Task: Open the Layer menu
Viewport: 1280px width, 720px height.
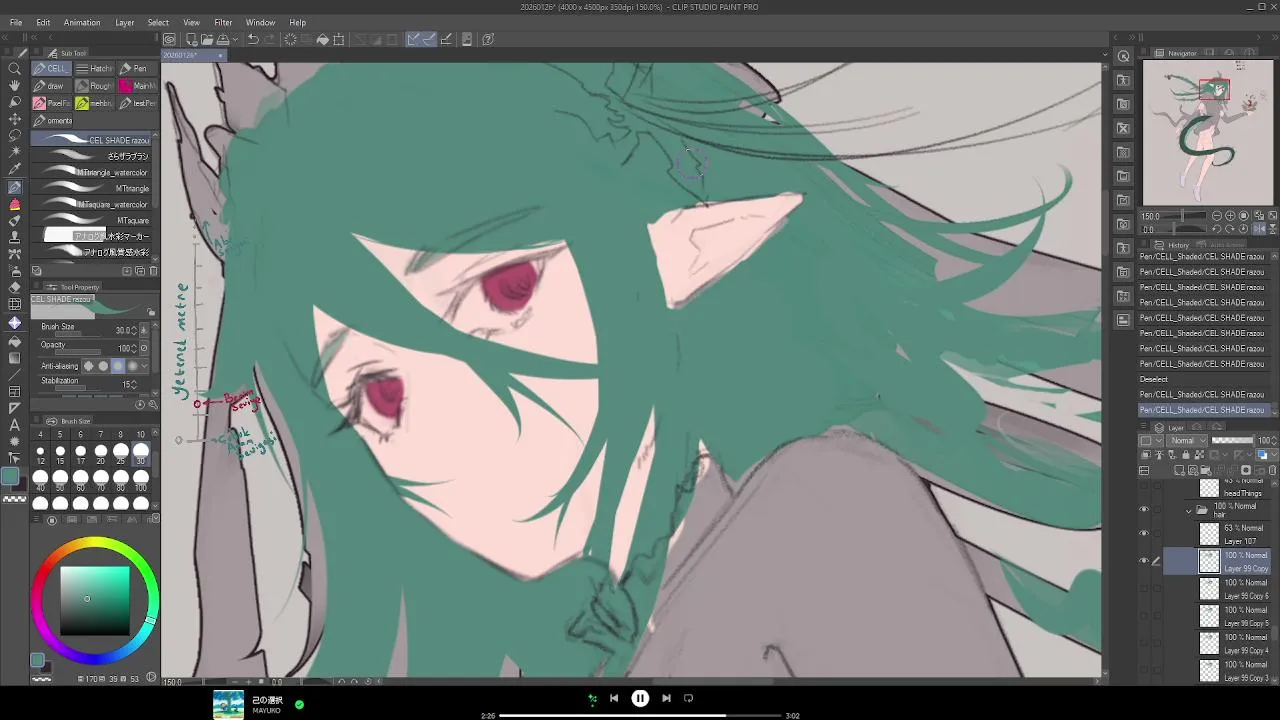Action: click(125, 22)
